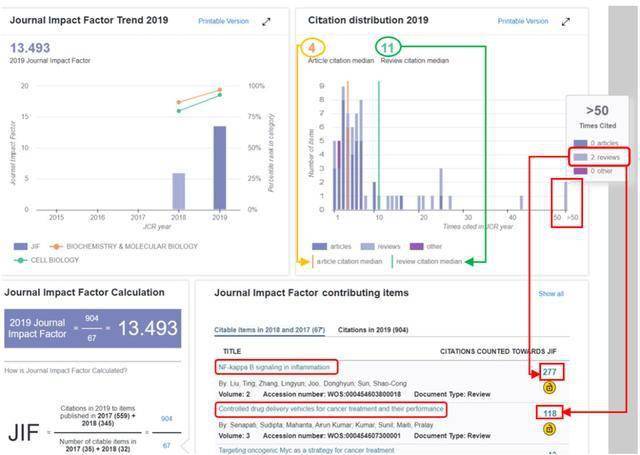Toggle Biochemistry & Molecular Biology legend series

58,246
